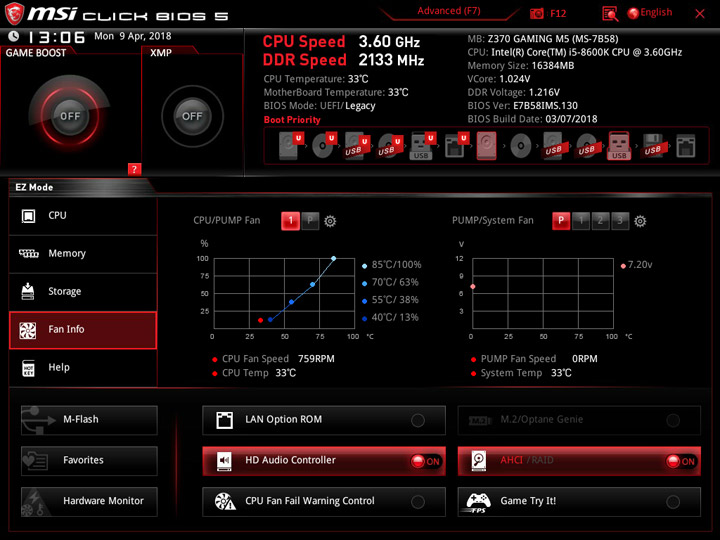Click the F12 screenshot camera icon
The height and width of the screenshot is (540, 720).
(x=536, y=13)
